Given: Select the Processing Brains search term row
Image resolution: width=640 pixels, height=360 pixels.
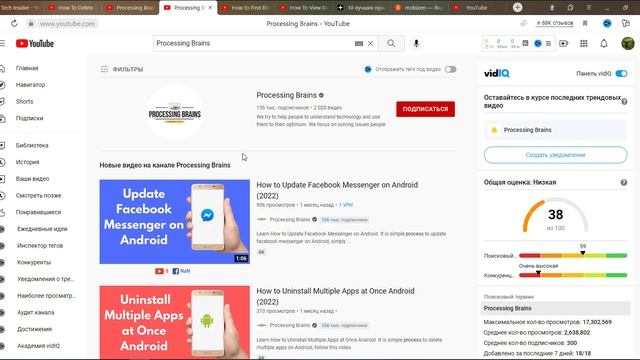Looking at the screenshot, I should 556,308.
